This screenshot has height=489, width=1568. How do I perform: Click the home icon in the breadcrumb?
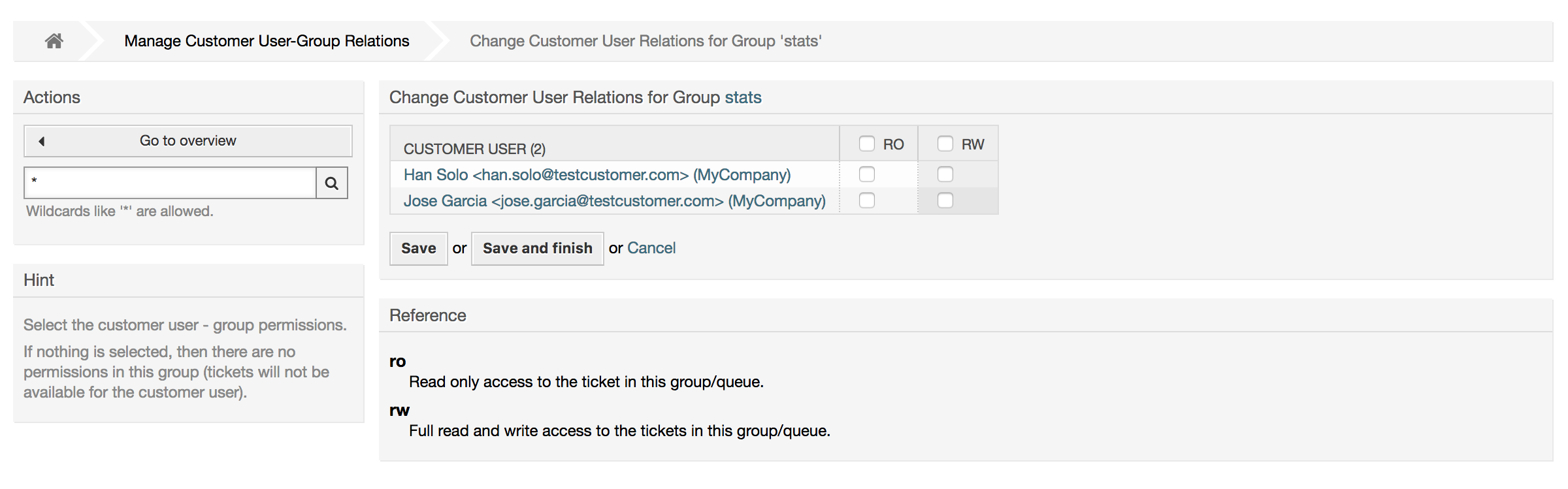(54, 40)
